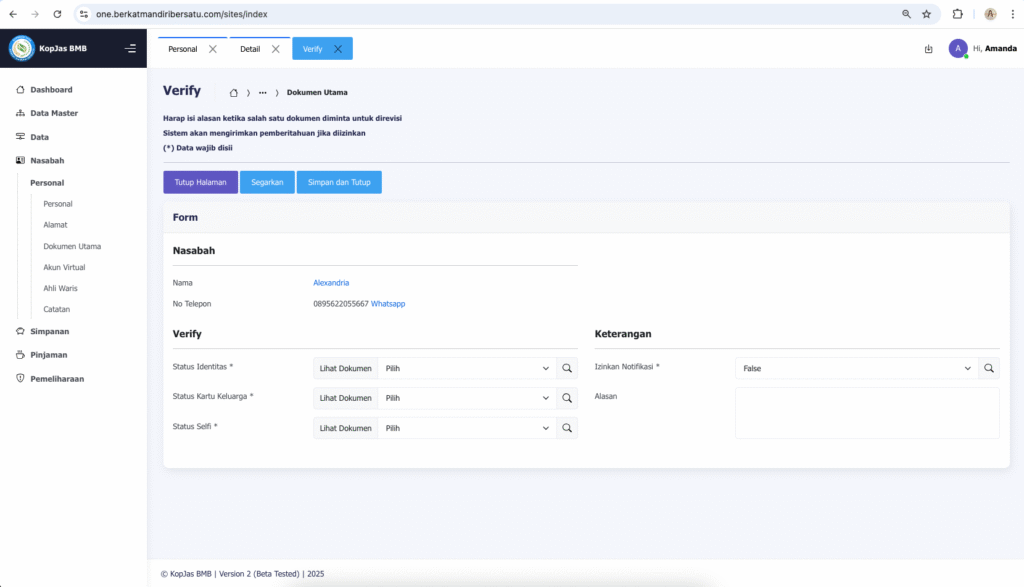Click search icon beside Izinkan Notifikasi
Screen dimensions: 1024x587
coord(988,368)
